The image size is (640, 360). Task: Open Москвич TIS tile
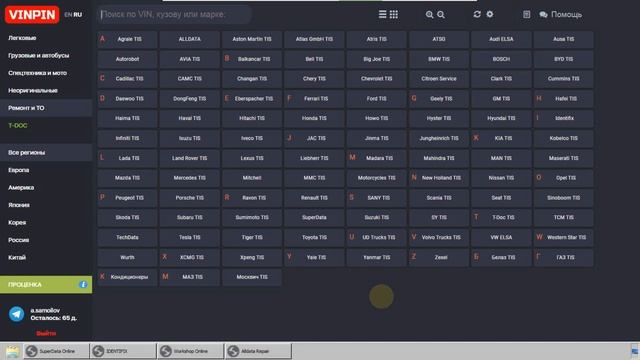(x=252, y=277)
